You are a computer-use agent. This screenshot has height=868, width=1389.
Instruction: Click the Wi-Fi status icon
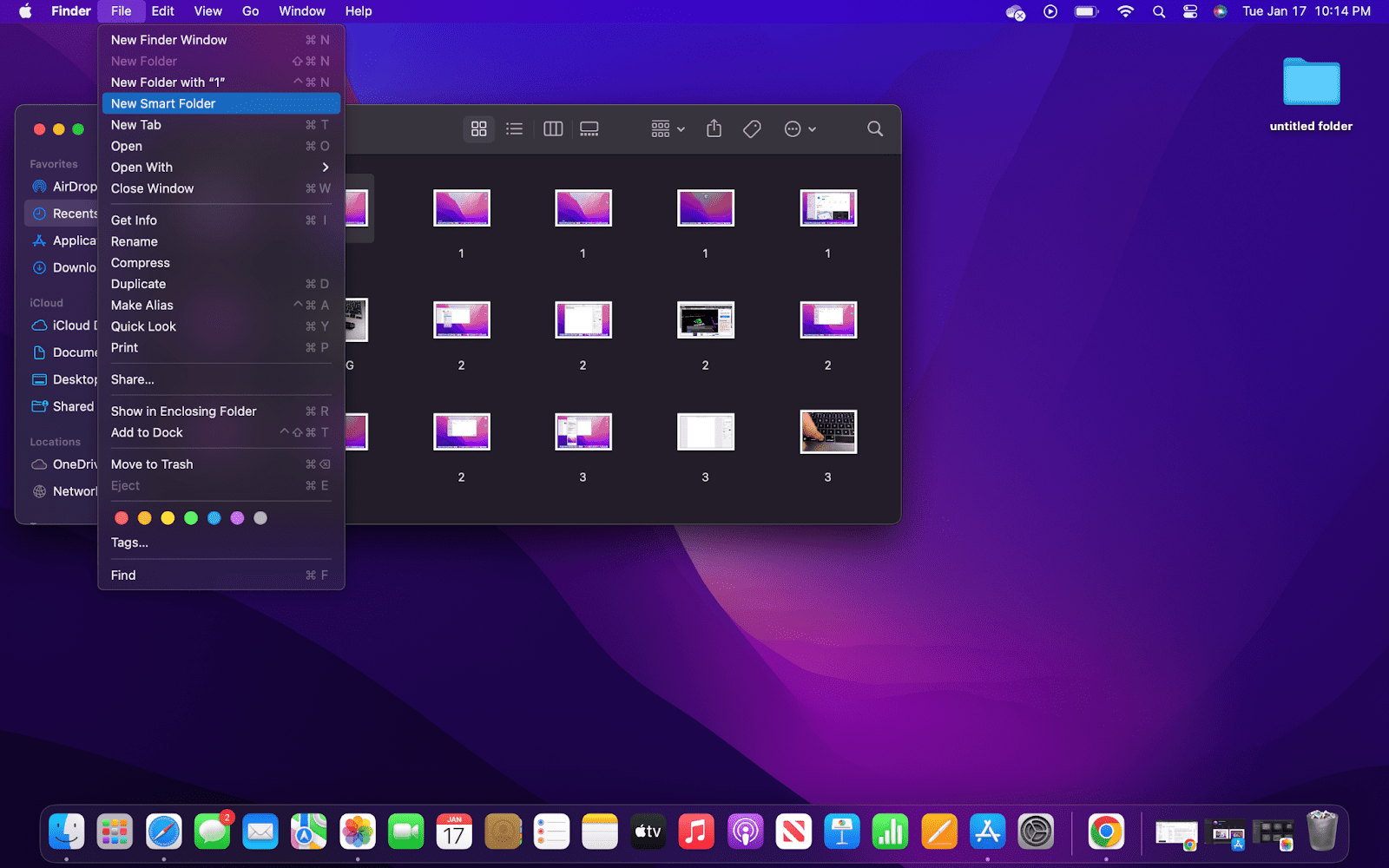point(1126,11)
